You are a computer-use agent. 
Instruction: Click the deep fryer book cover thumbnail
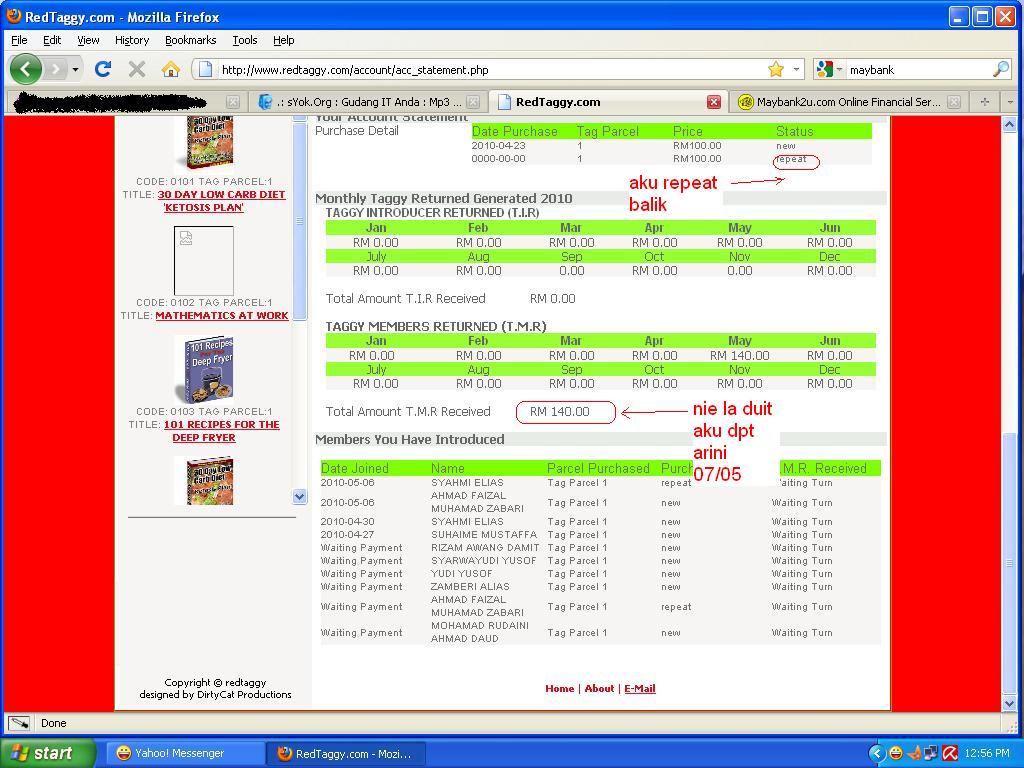click(205, 369)
